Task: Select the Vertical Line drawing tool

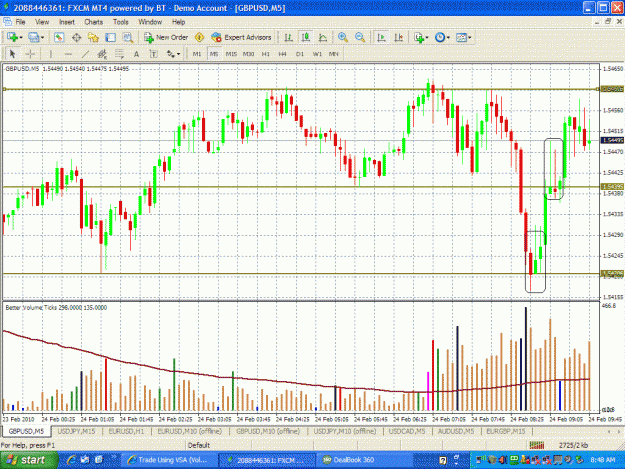Action: [x=51, y=54]
